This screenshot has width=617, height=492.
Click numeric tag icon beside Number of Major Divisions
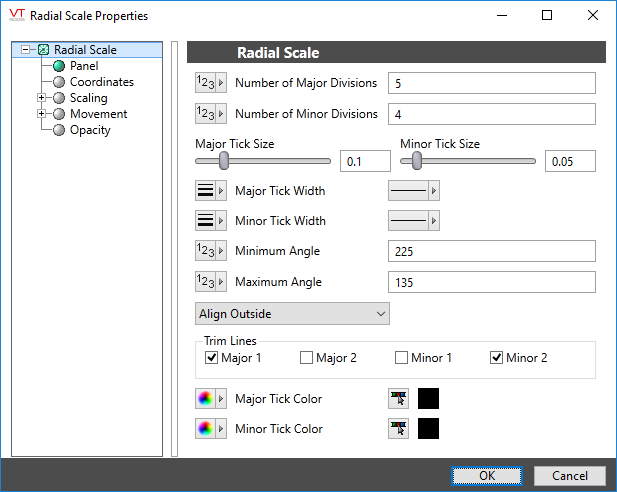[x=205, y=83]
